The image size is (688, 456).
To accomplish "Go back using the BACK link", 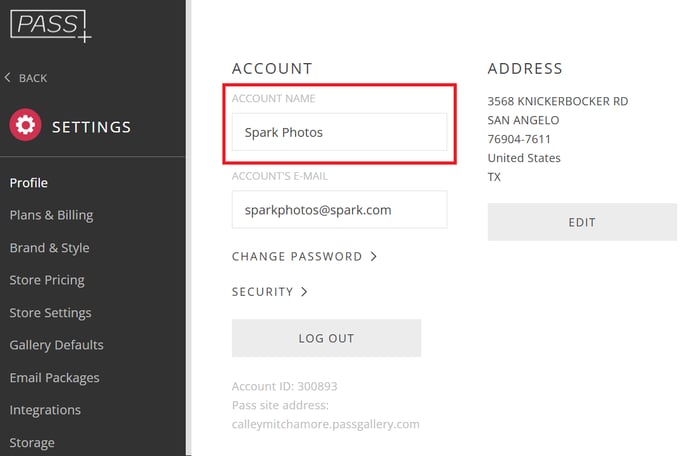I will click(x=33, y=78).
